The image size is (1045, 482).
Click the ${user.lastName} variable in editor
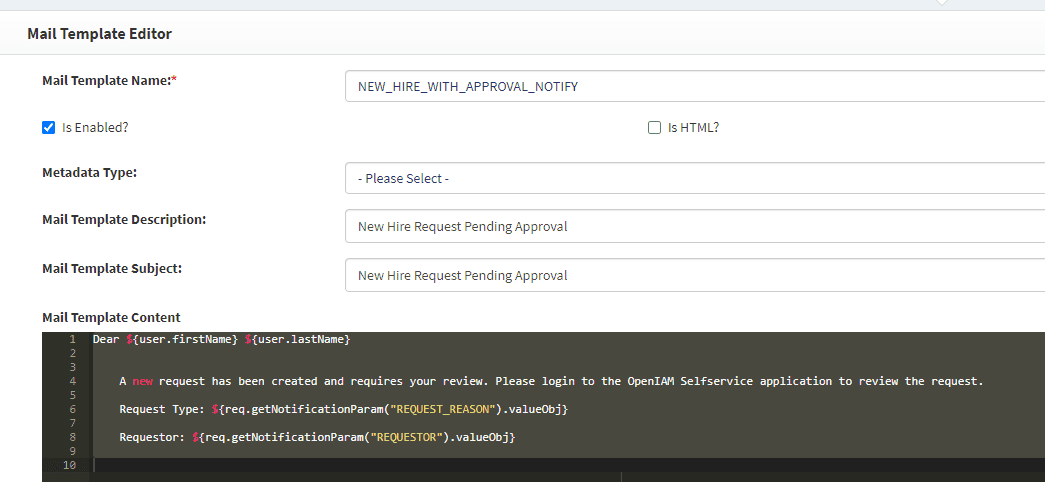coord(297,340)
